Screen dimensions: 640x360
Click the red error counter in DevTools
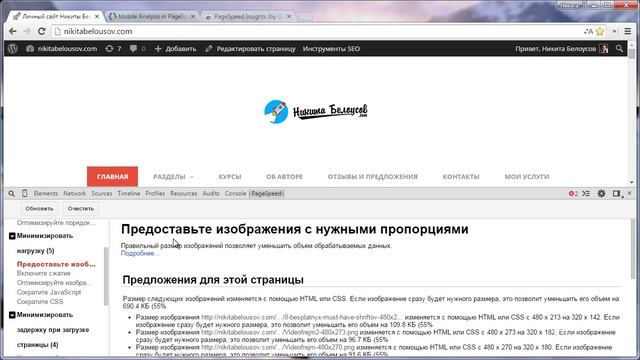point(573,193)
